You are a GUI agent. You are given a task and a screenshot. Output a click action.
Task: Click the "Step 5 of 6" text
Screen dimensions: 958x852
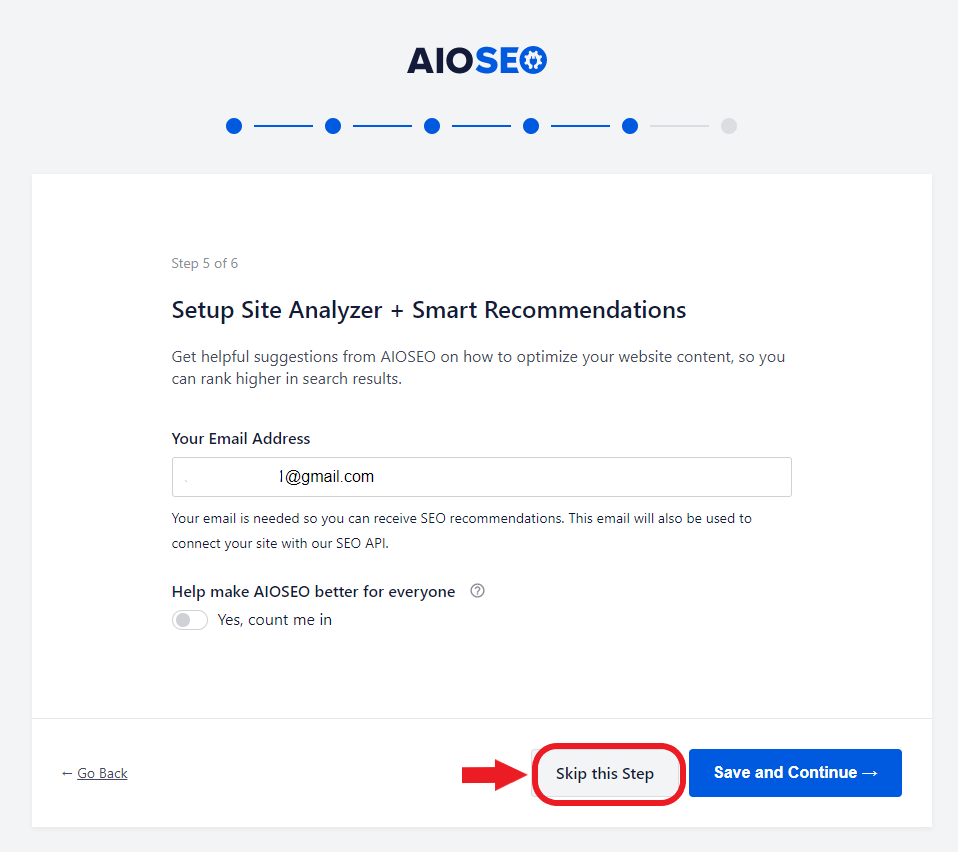205,263
